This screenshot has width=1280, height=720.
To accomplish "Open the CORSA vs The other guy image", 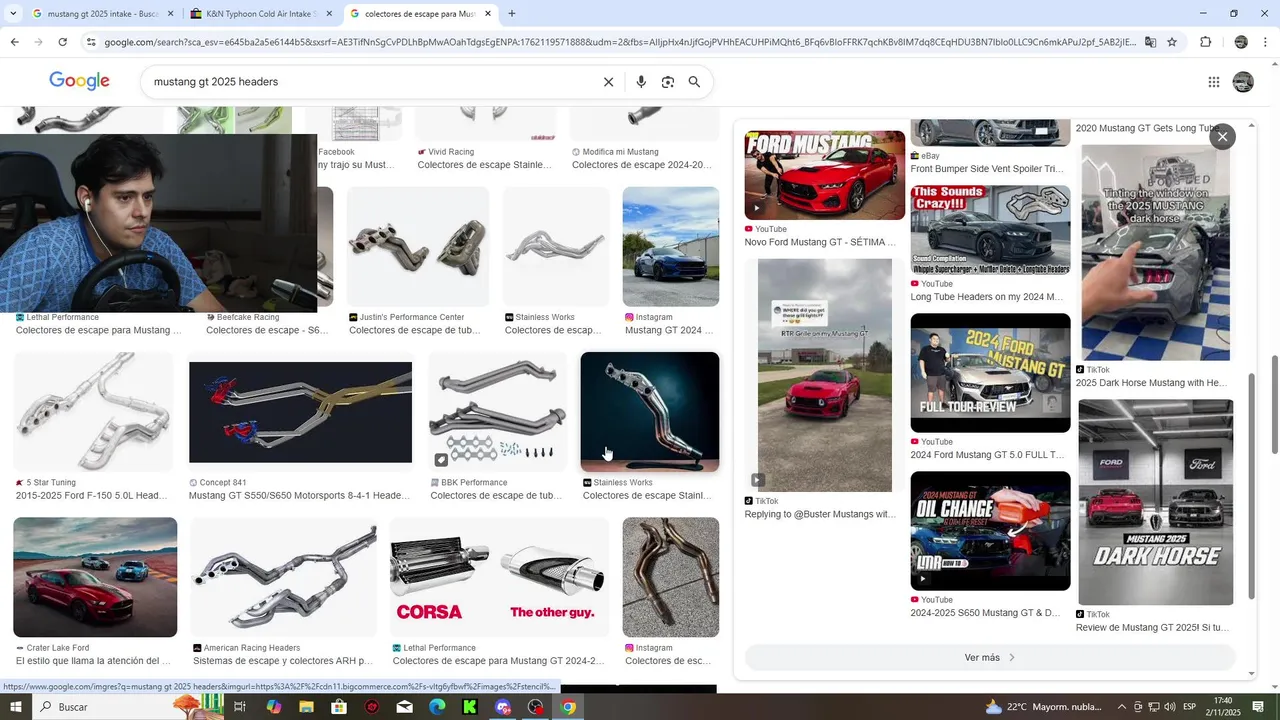I will tap(499, 577).
